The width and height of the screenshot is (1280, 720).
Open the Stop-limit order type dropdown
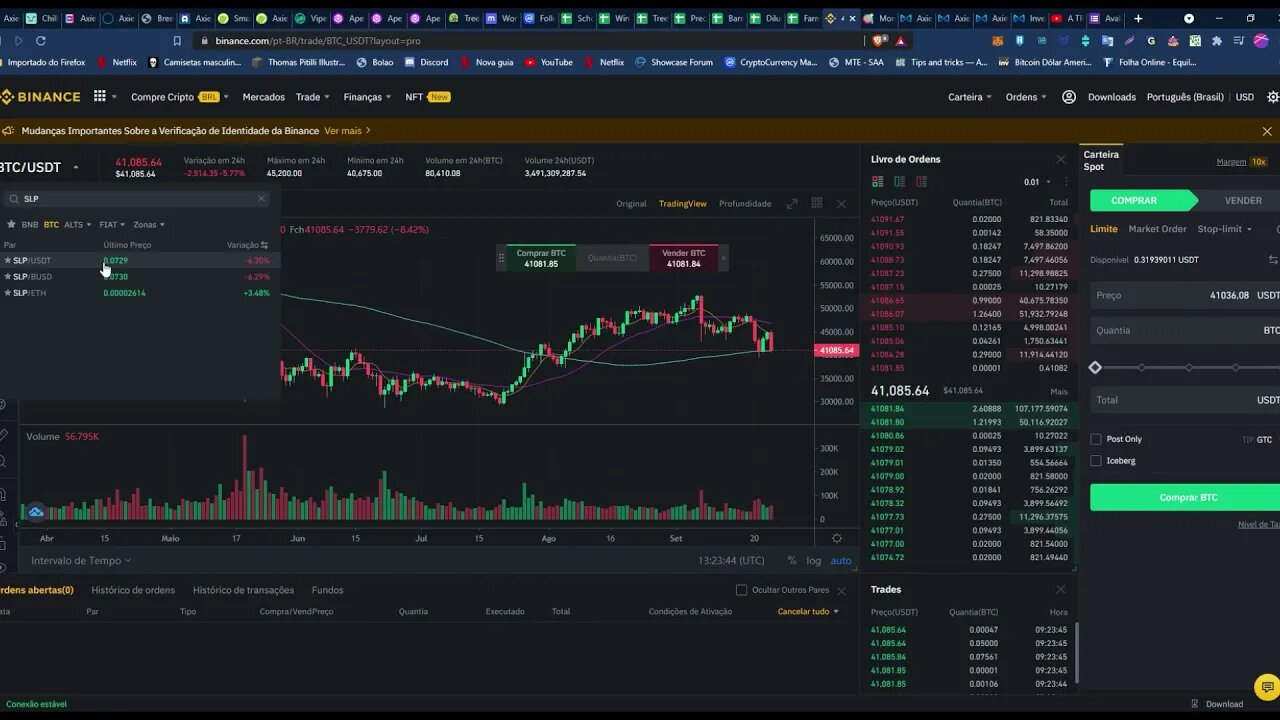coord(1225,229)
